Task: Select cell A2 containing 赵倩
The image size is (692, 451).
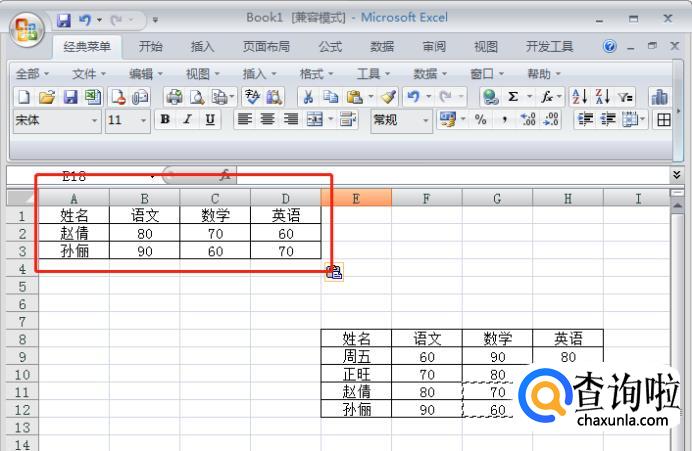Action: 74,233
